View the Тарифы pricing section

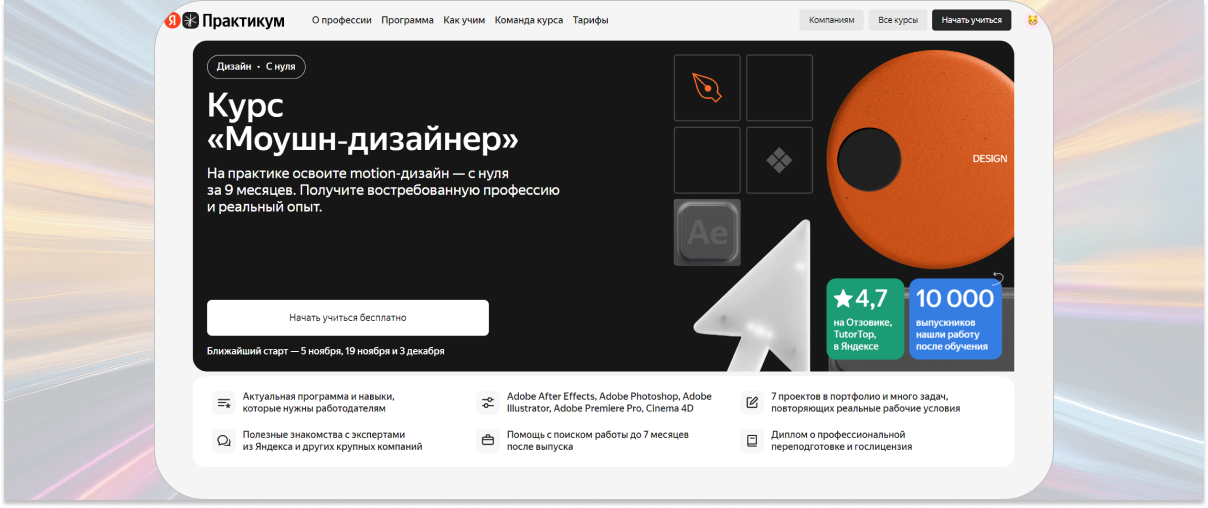[590, 20]
